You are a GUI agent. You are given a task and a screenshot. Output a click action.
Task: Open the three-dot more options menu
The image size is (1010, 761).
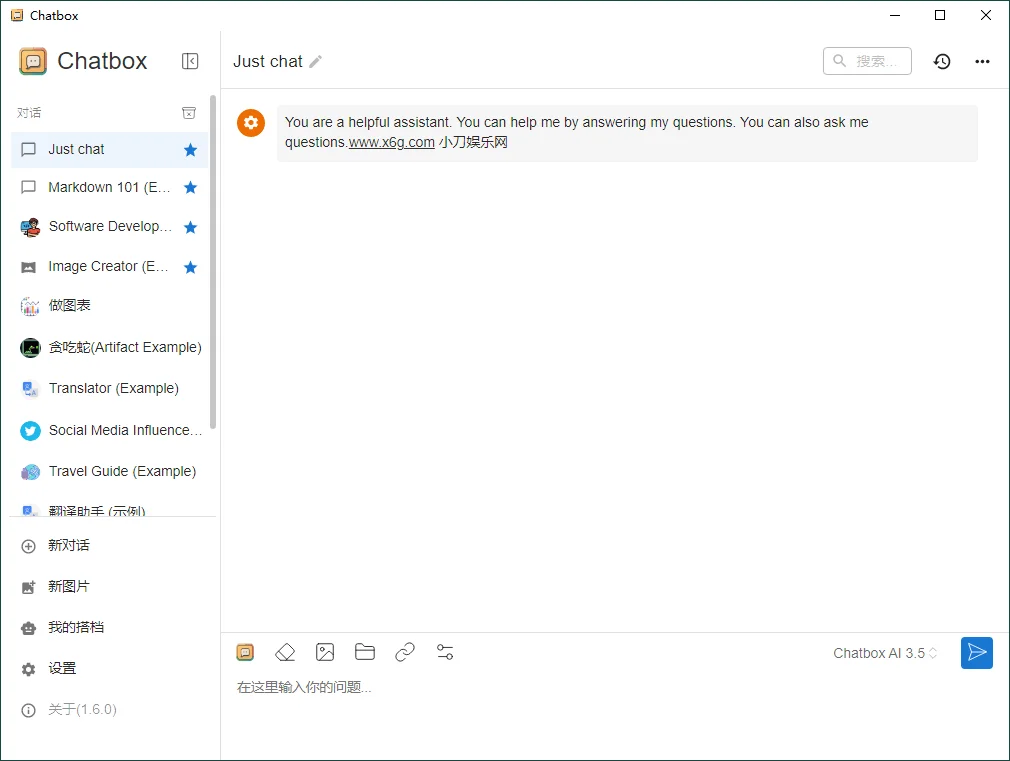click(982, 61)
